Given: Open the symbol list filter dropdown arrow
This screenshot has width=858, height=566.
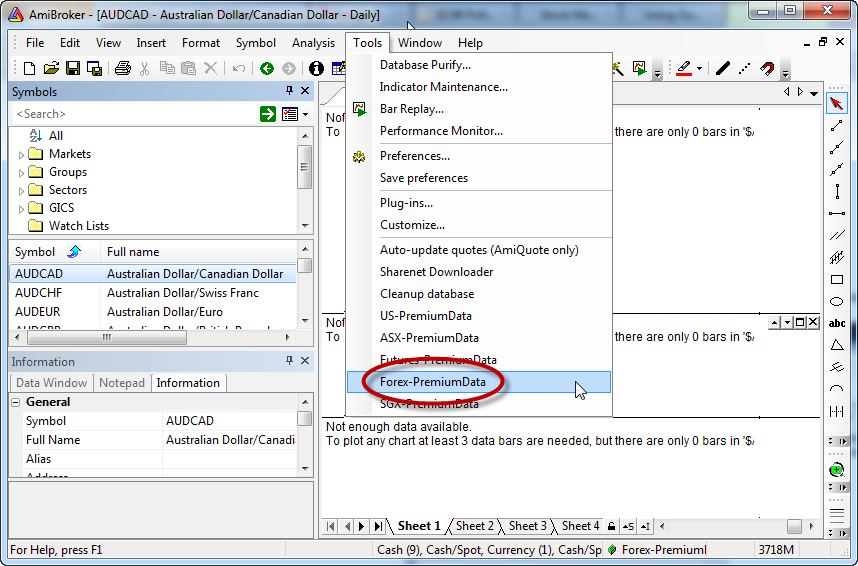Looking at the screenshot, I should pos(305,114).
